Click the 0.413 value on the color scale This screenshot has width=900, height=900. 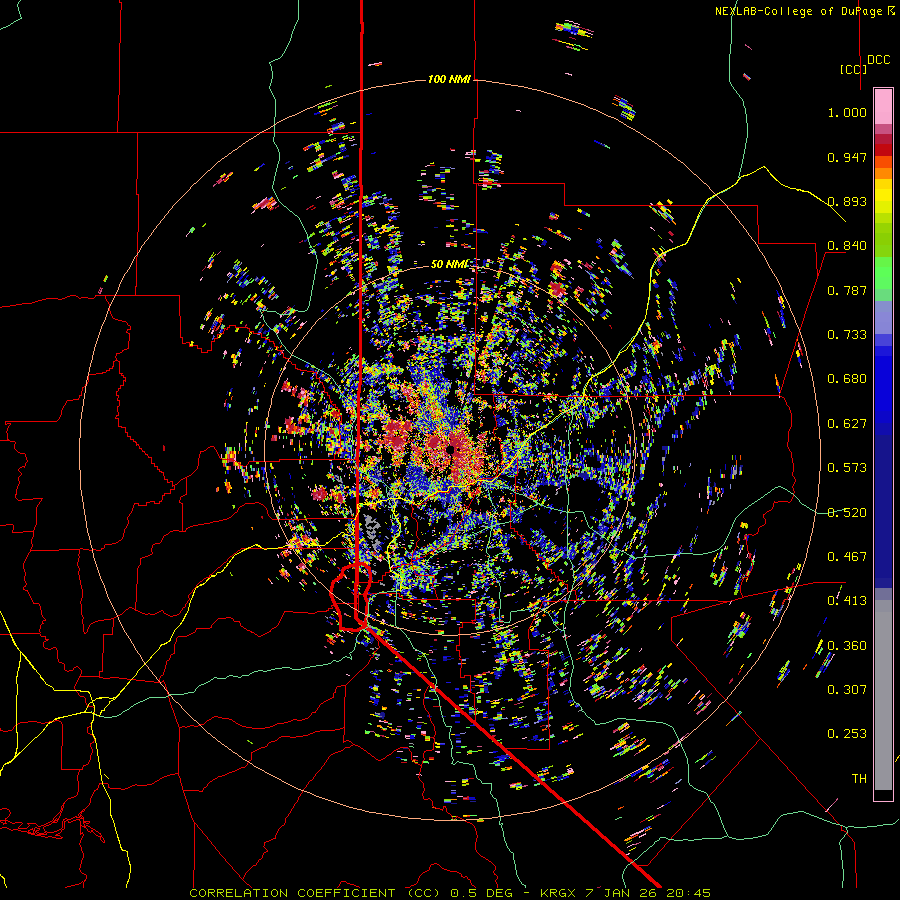847,601
